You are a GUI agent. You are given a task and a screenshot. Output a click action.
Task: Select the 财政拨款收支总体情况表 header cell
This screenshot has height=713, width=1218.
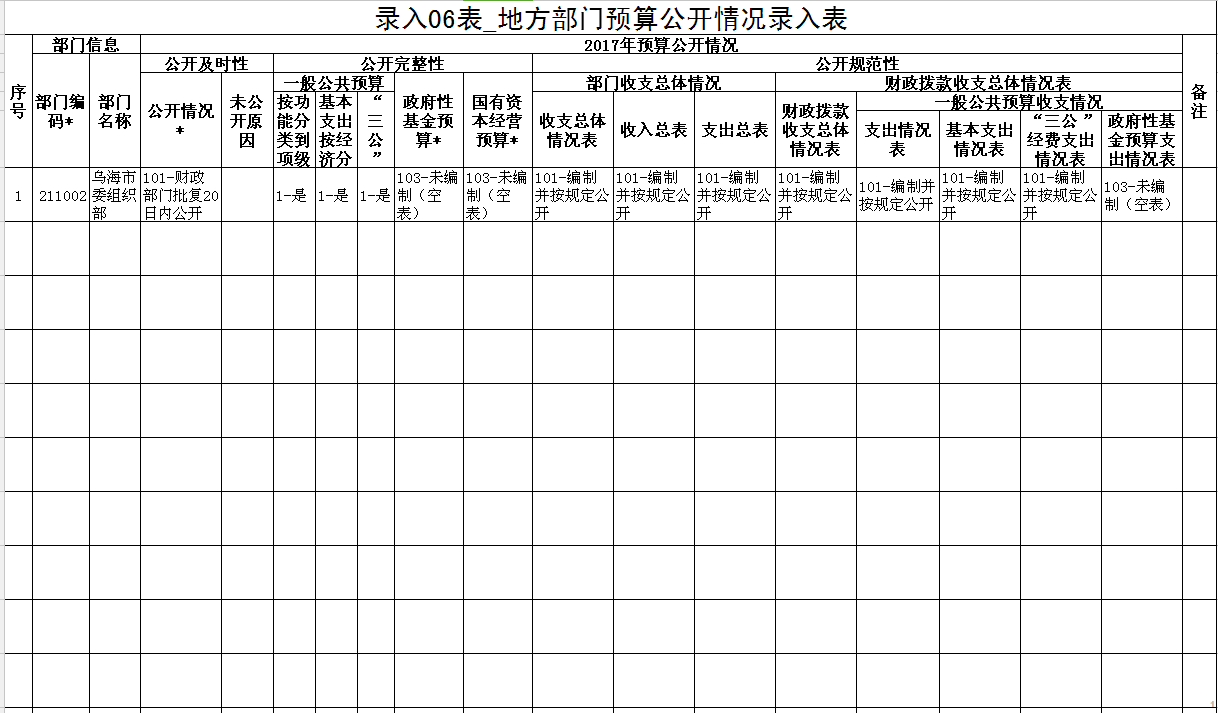979,82
